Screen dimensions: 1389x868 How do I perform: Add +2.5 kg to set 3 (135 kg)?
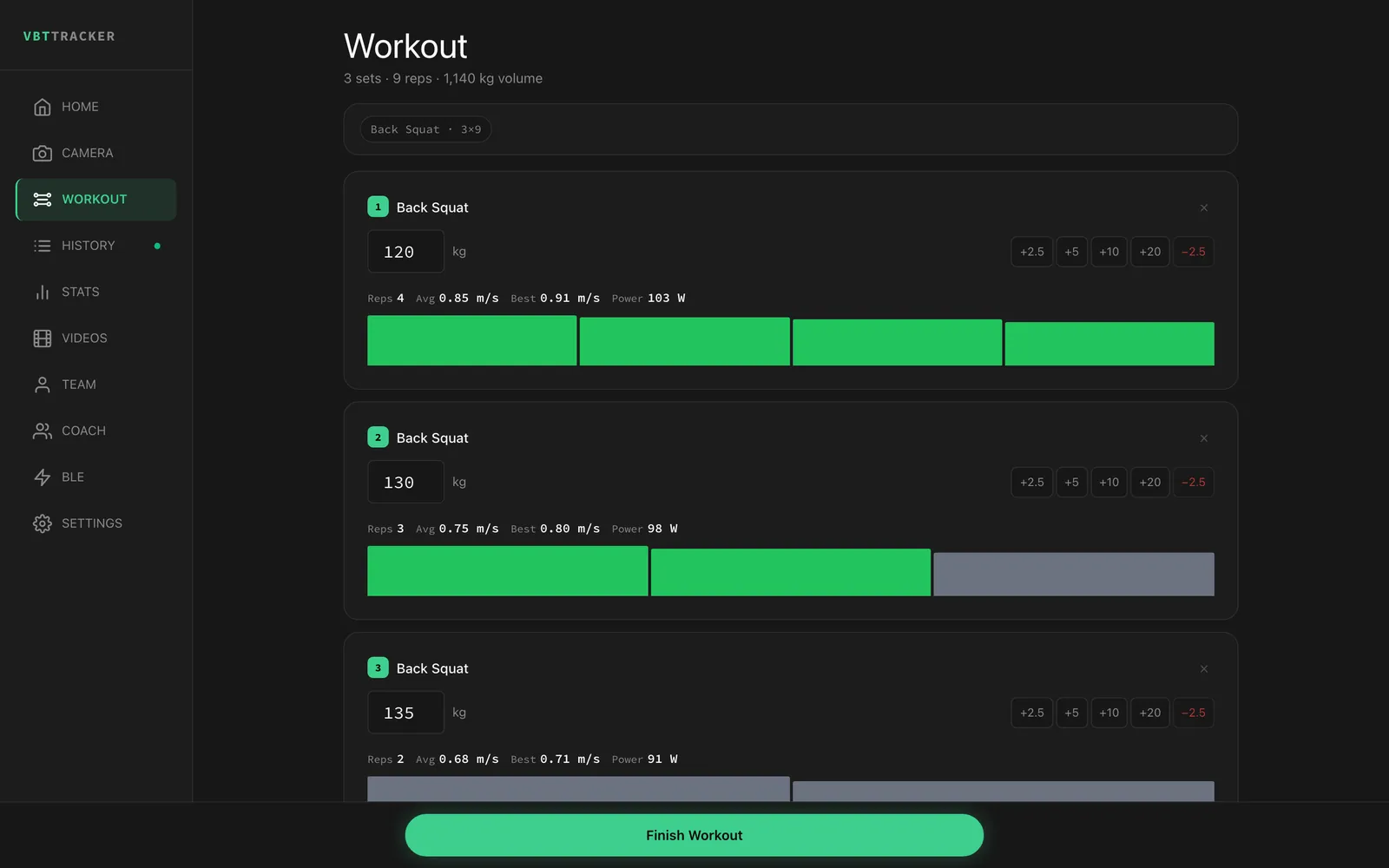tap(1031, 713)
